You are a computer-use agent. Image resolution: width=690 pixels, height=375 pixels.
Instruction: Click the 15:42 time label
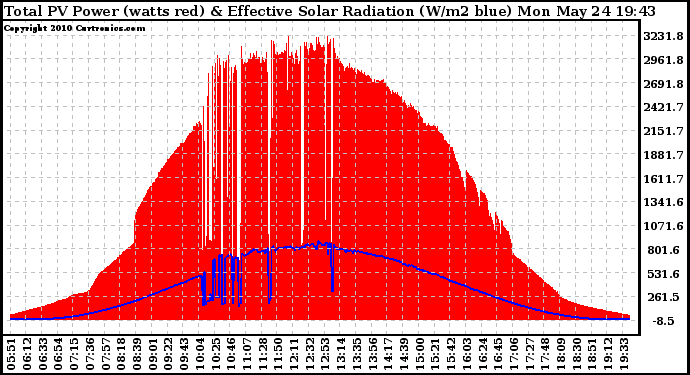pyautogui.click(x=451, y=354)
